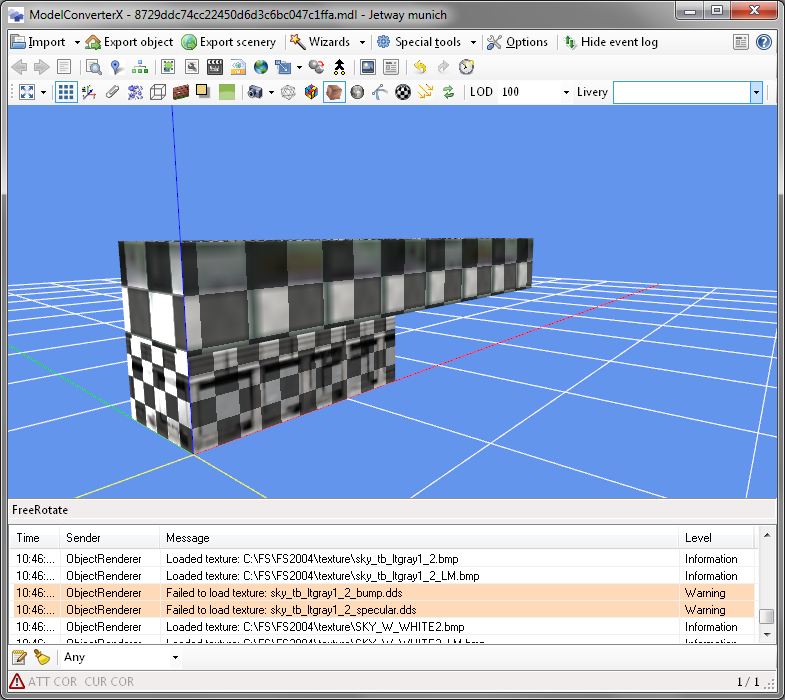Open the Wizards menu
The width and height of the screenshot is (785, 700).
[327, 42]
